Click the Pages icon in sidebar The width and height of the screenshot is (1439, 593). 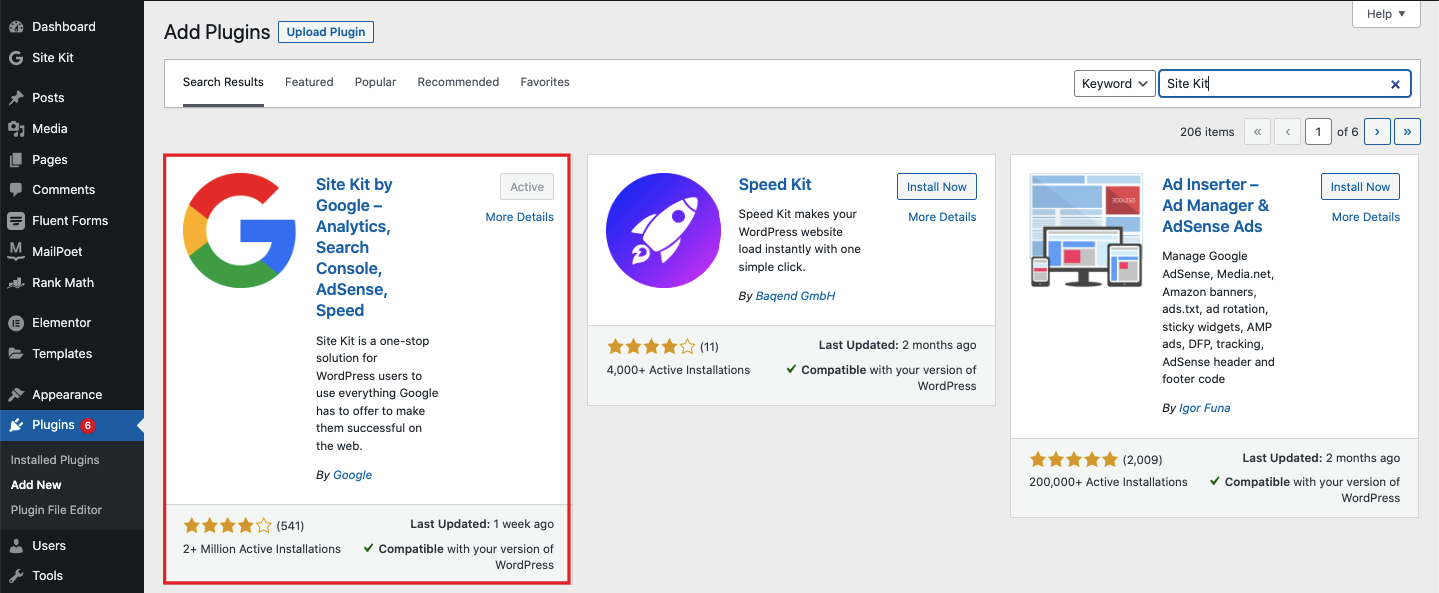click(16, 160)
